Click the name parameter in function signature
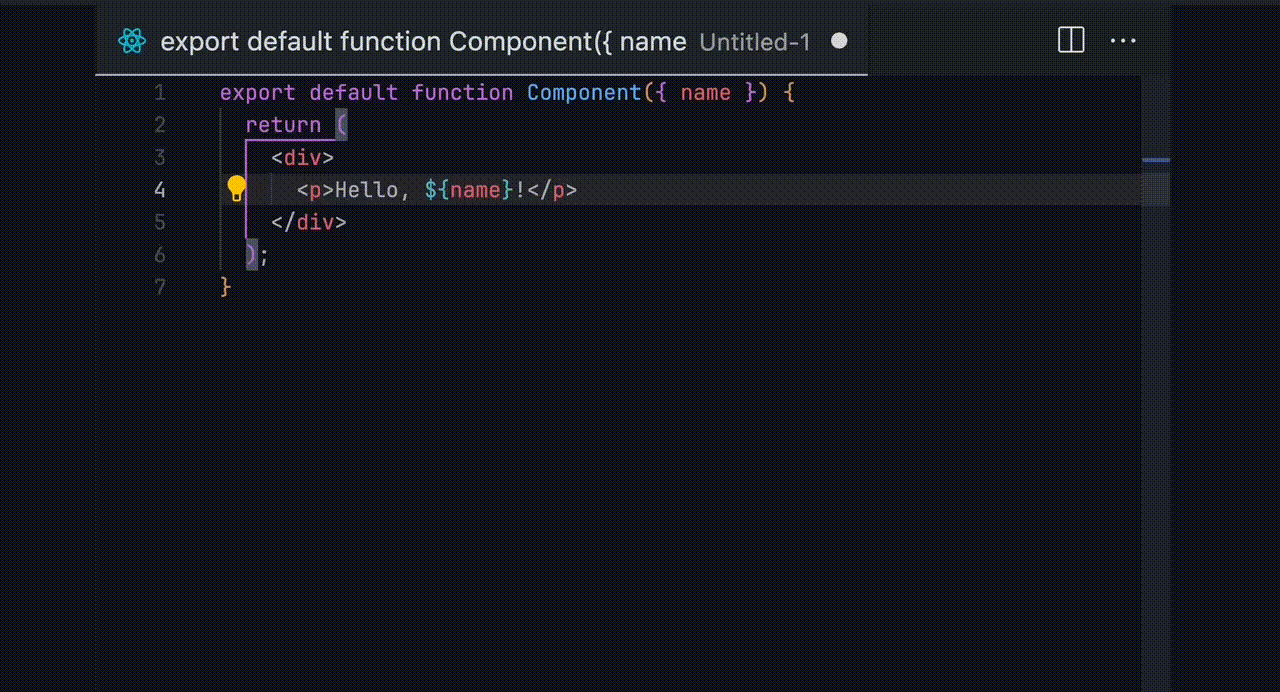The width and height of the screenshot is (1280, 692). coord(705,93)
